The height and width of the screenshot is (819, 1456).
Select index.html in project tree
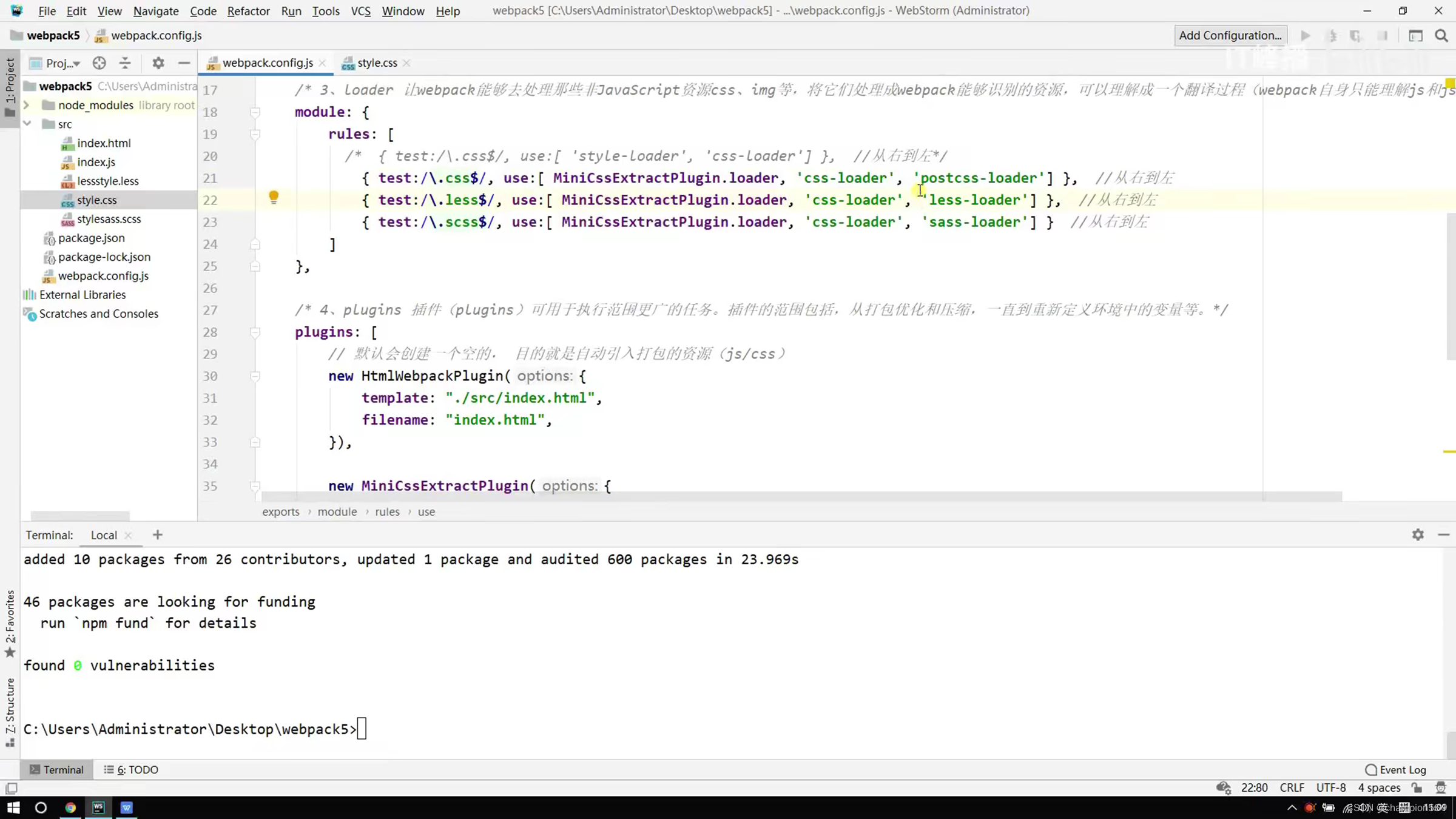point(104,143)
